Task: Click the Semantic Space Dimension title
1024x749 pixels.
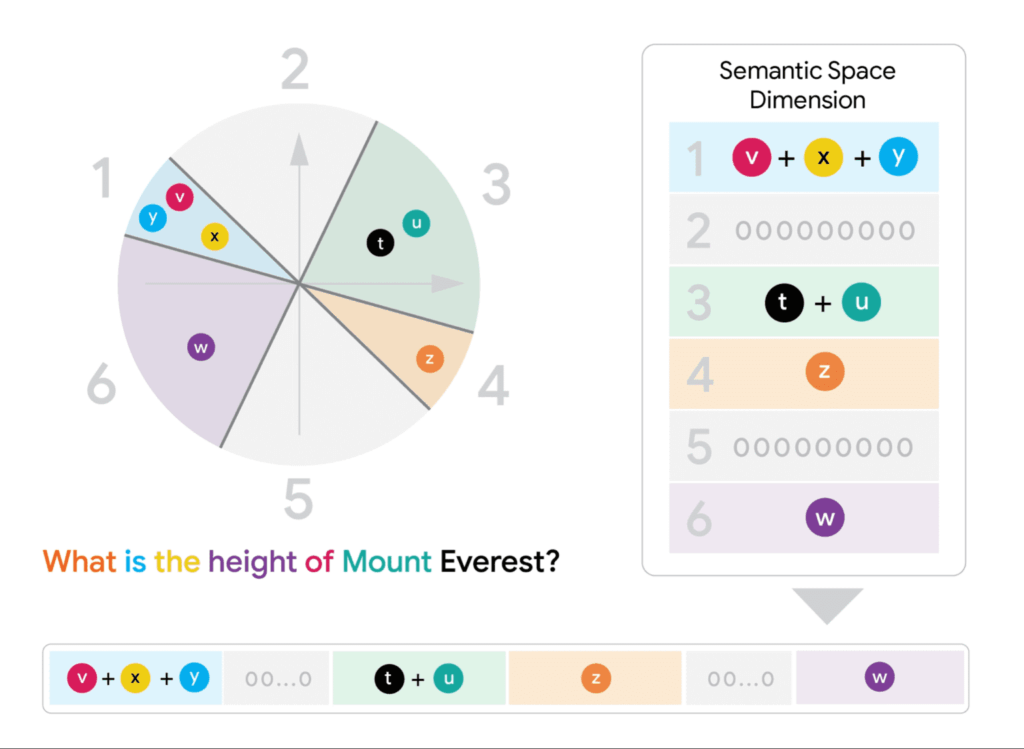Action: click(807, 85)
